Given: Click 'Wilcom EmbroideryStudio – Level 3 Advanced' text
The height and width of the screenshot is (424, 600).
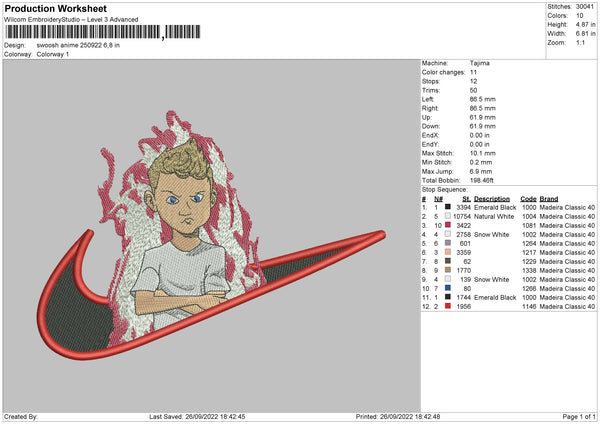Looking at the screenshot, I should point(71,20).
